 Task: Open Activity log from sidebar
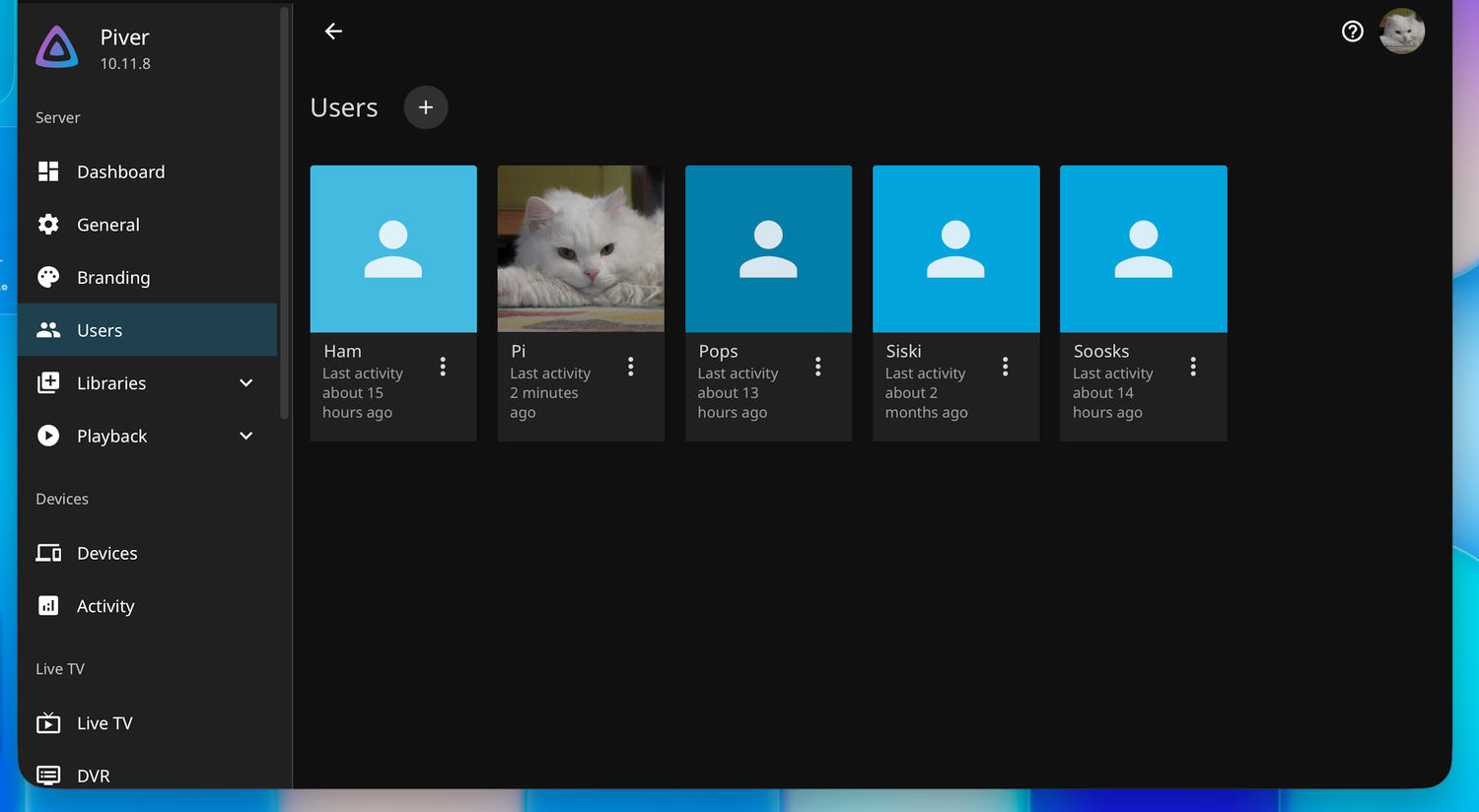pyautogui.click(x=148, y=606)
